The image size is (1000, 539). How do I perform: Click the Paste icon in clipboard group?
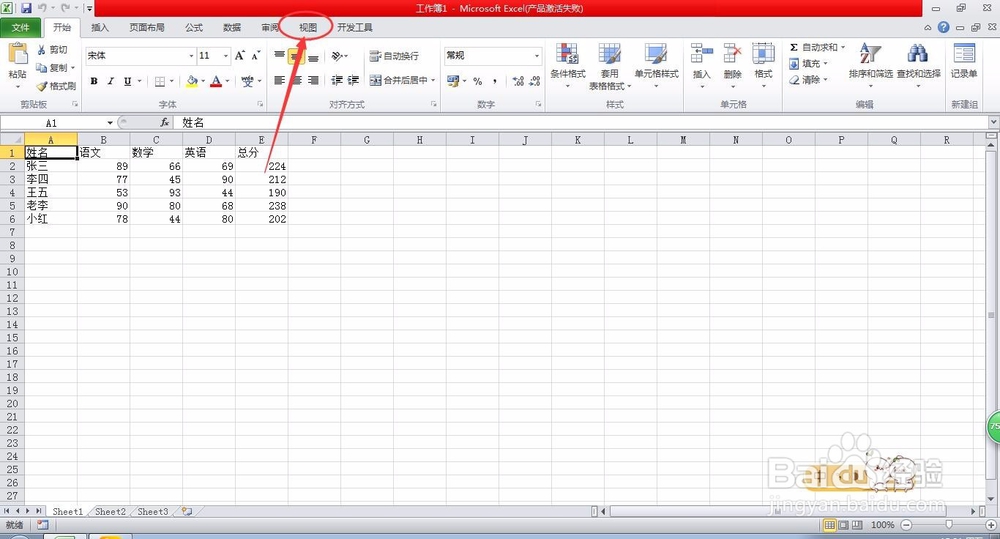click(x=18, y=54)
